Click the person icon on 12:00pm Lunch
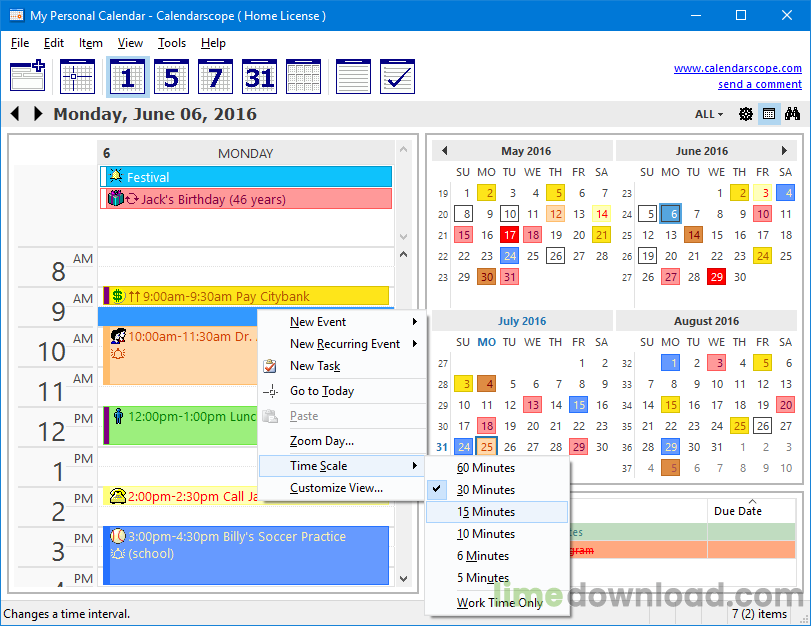Image resolution: width=811 pixels, height=626 pixels. click(118, 416)
